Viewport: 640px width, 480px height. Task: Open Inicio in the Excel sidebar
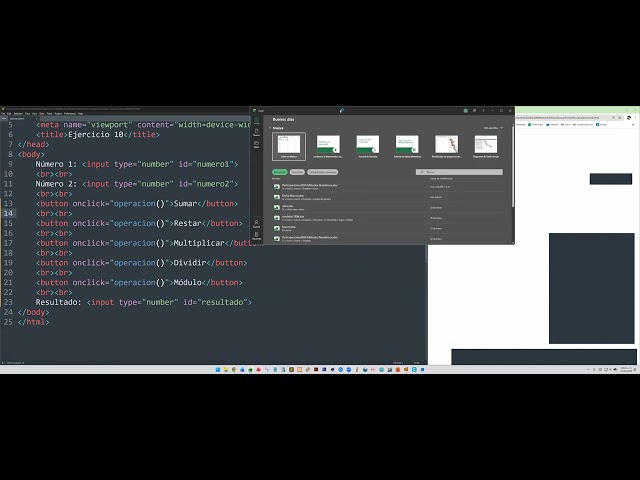tap(257, 120)
